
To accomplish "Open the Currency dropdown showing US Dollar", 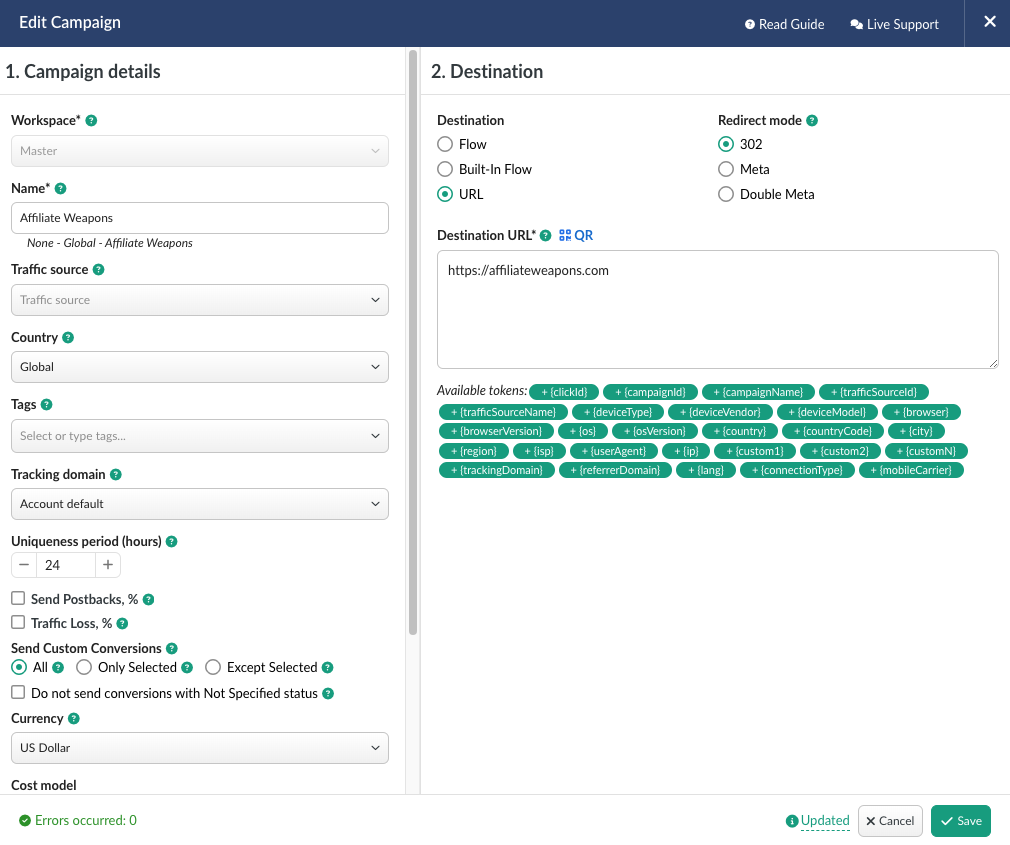I will [x=199, y=747].
